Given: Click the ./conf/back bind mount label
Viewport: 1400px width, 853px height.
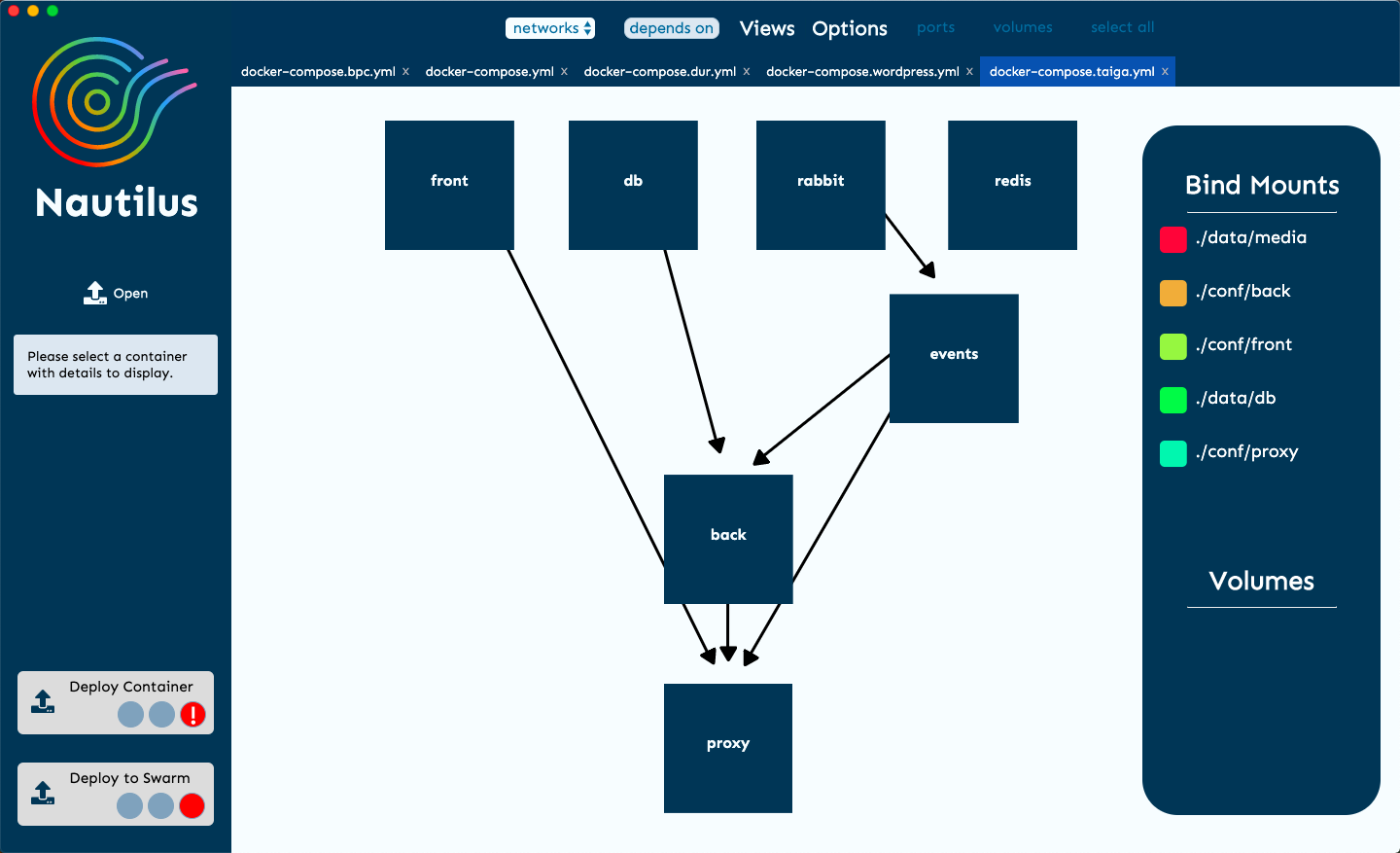Looking at the screenshot, I should (1243, 291).
